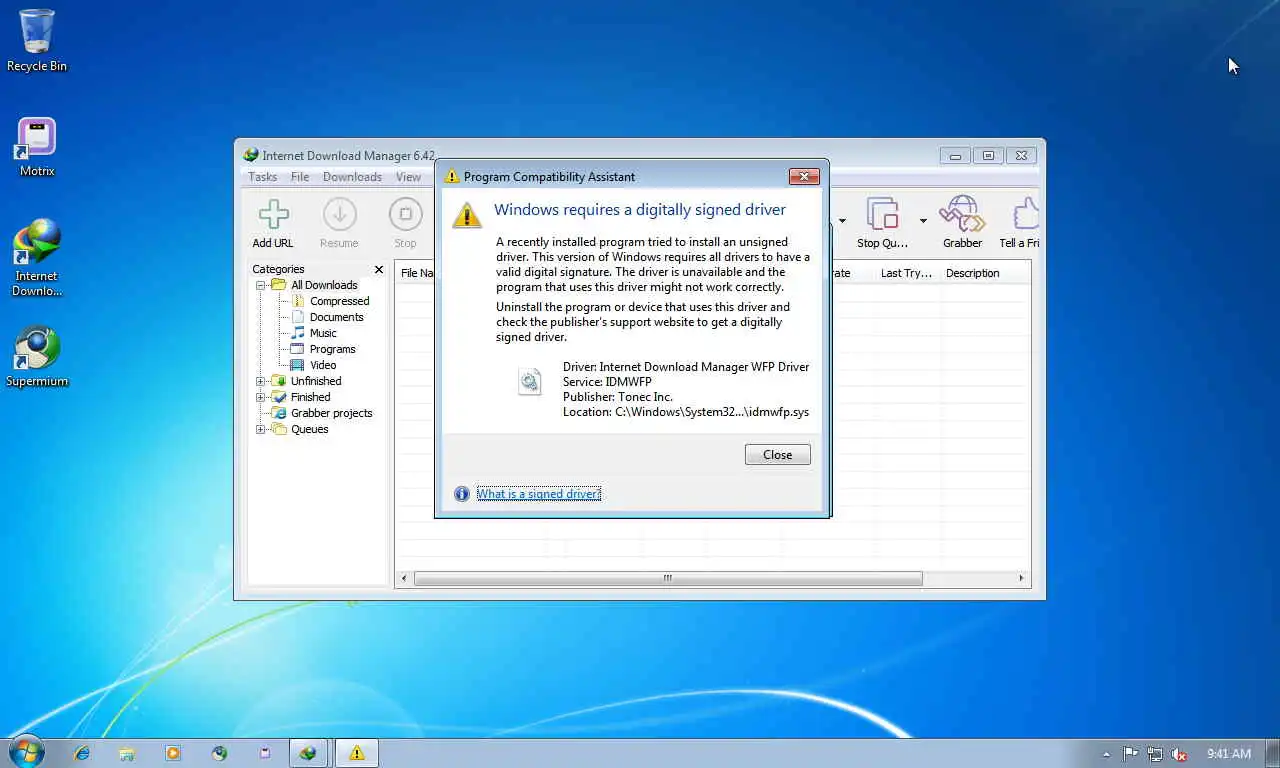Open Windows Explorer from the taskbar
Viewport: 1280px width, 768px height.
point(127,753)
